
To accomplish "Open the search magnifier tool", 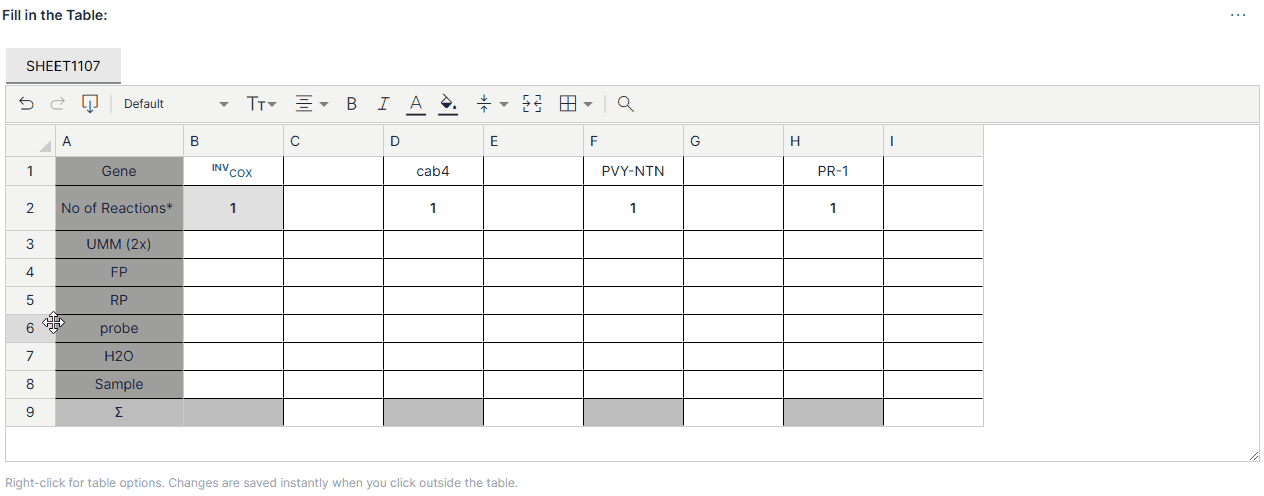I will tap(626, 104).
